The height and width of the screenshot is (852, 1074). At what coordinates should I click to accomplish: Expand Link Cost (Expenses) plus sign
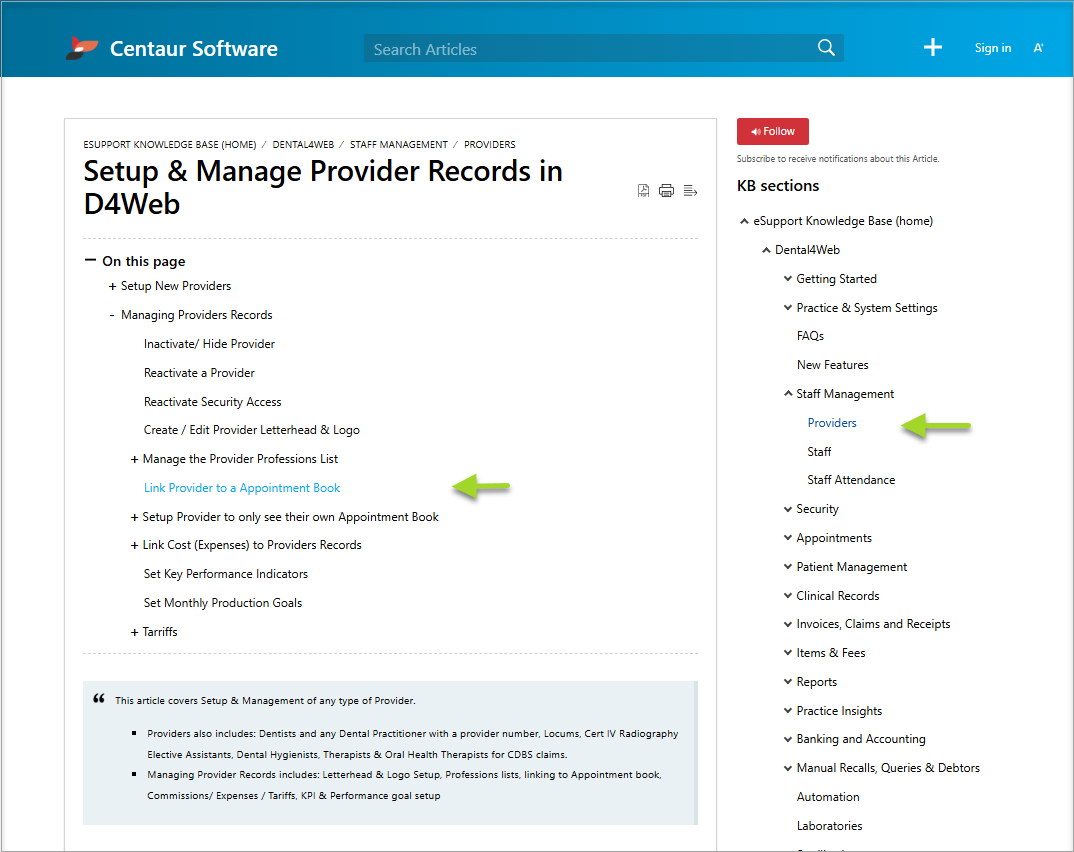point(134,546)
